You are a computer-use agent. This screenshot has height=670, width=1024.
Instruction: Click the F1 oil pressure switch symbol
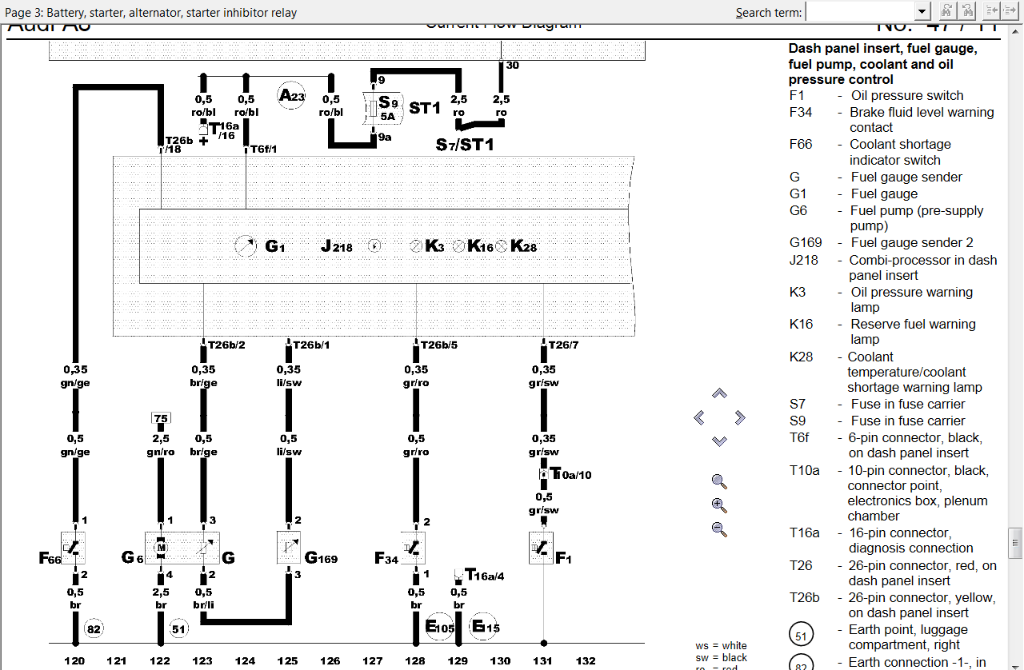coord(543,547)
